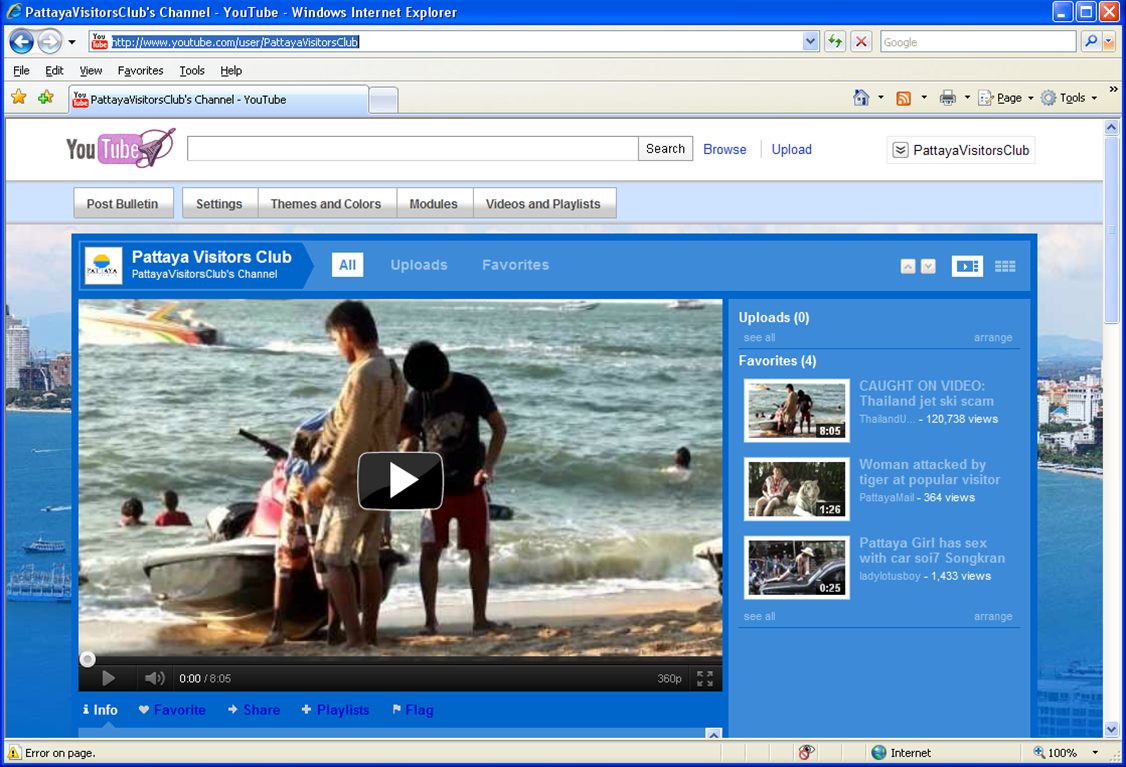Click the Error on page warning icon
The height and width of the screenshot is (767, 1126).
pos(14,753)
